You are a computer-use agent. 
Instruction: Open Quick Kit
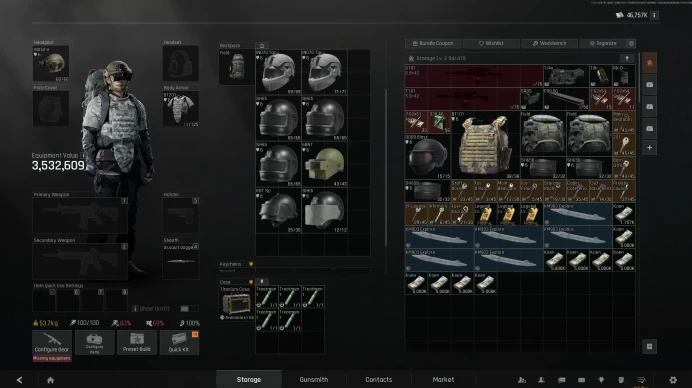[x=179, y=343]
